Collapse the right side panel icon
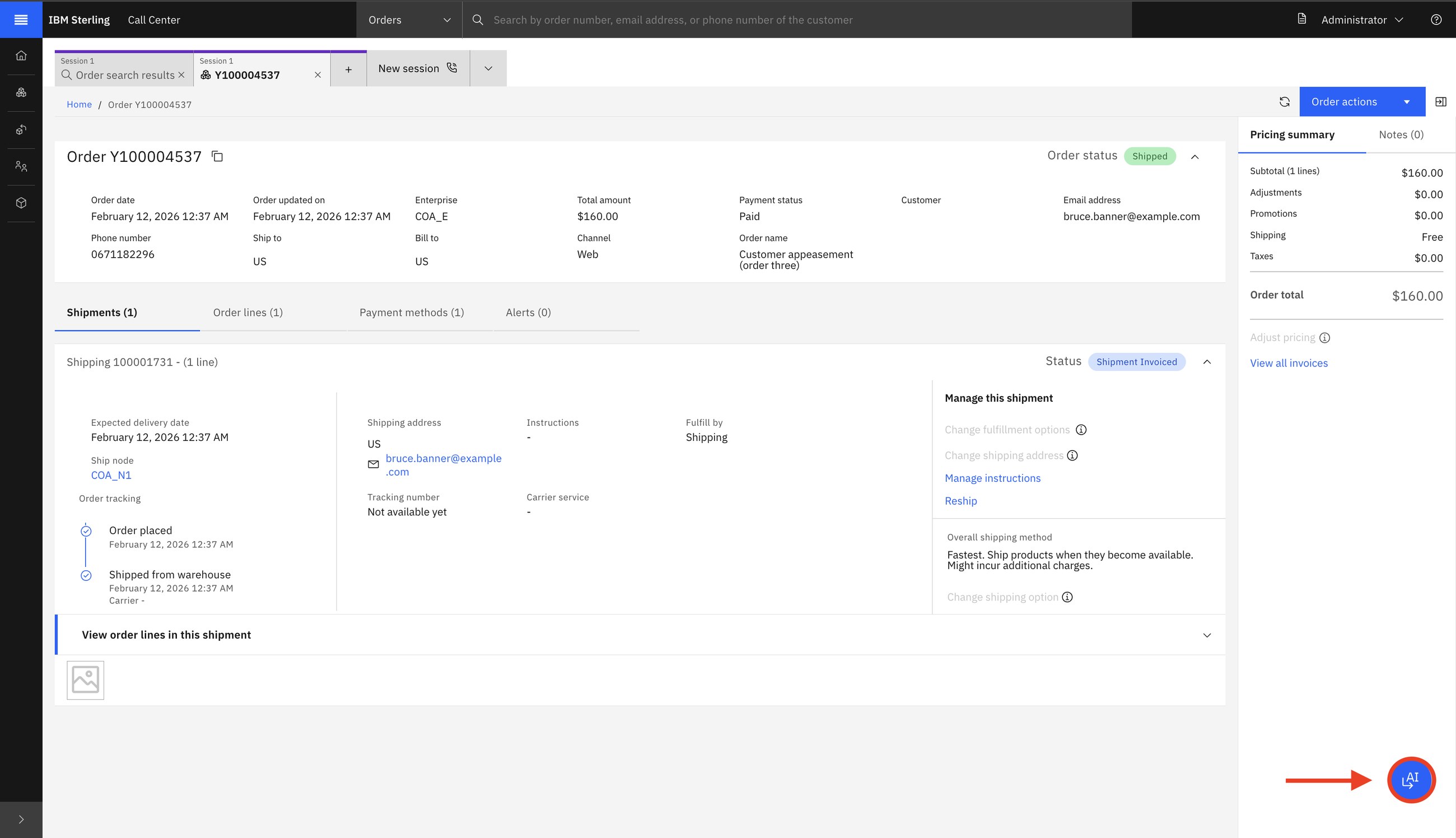This screenshot has width=1456, height=838. pyautogui.click(x=1440, y=102)
